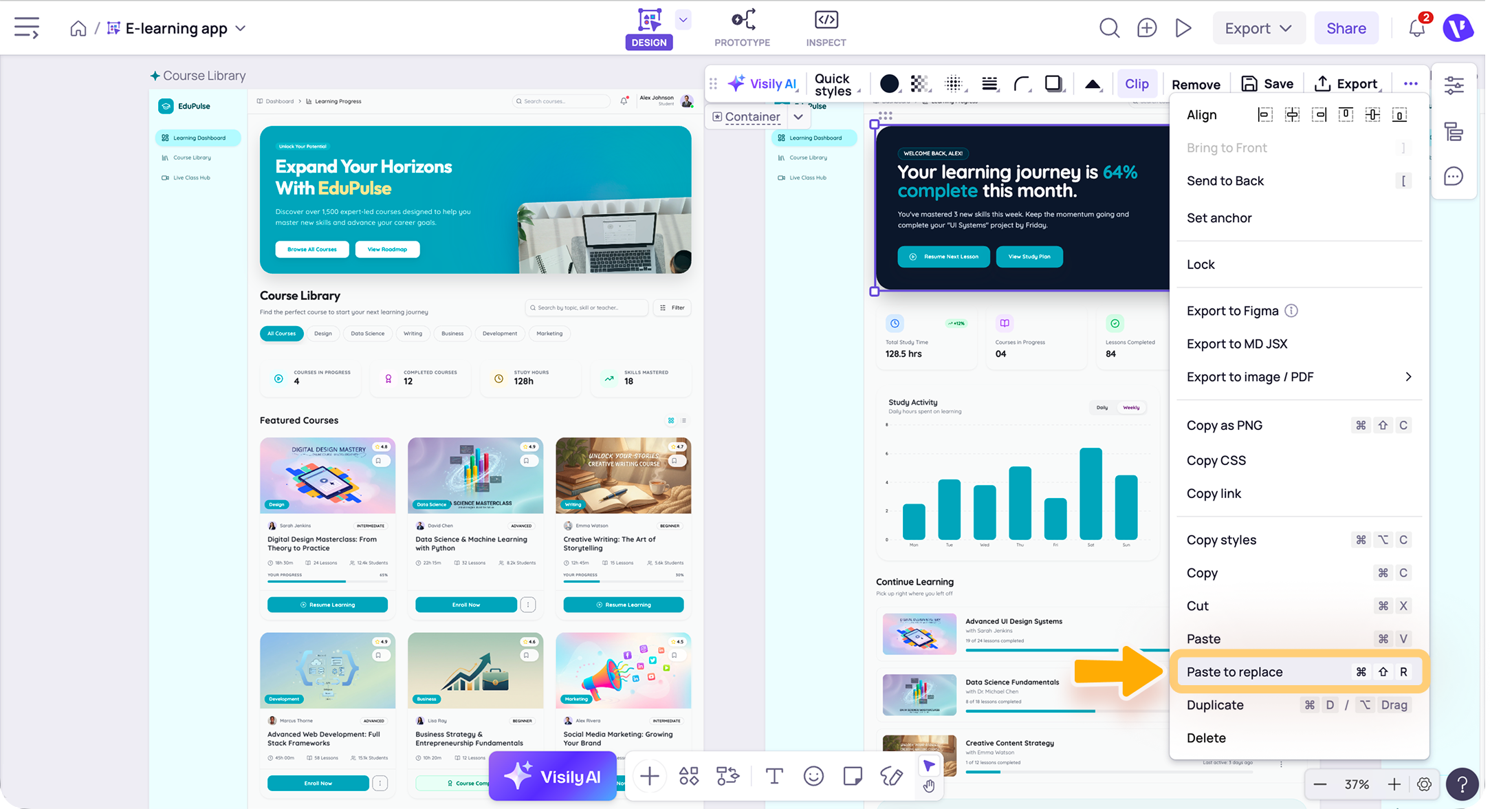Align selection to right edge

pyautogui.click(x=1319, y=115)
